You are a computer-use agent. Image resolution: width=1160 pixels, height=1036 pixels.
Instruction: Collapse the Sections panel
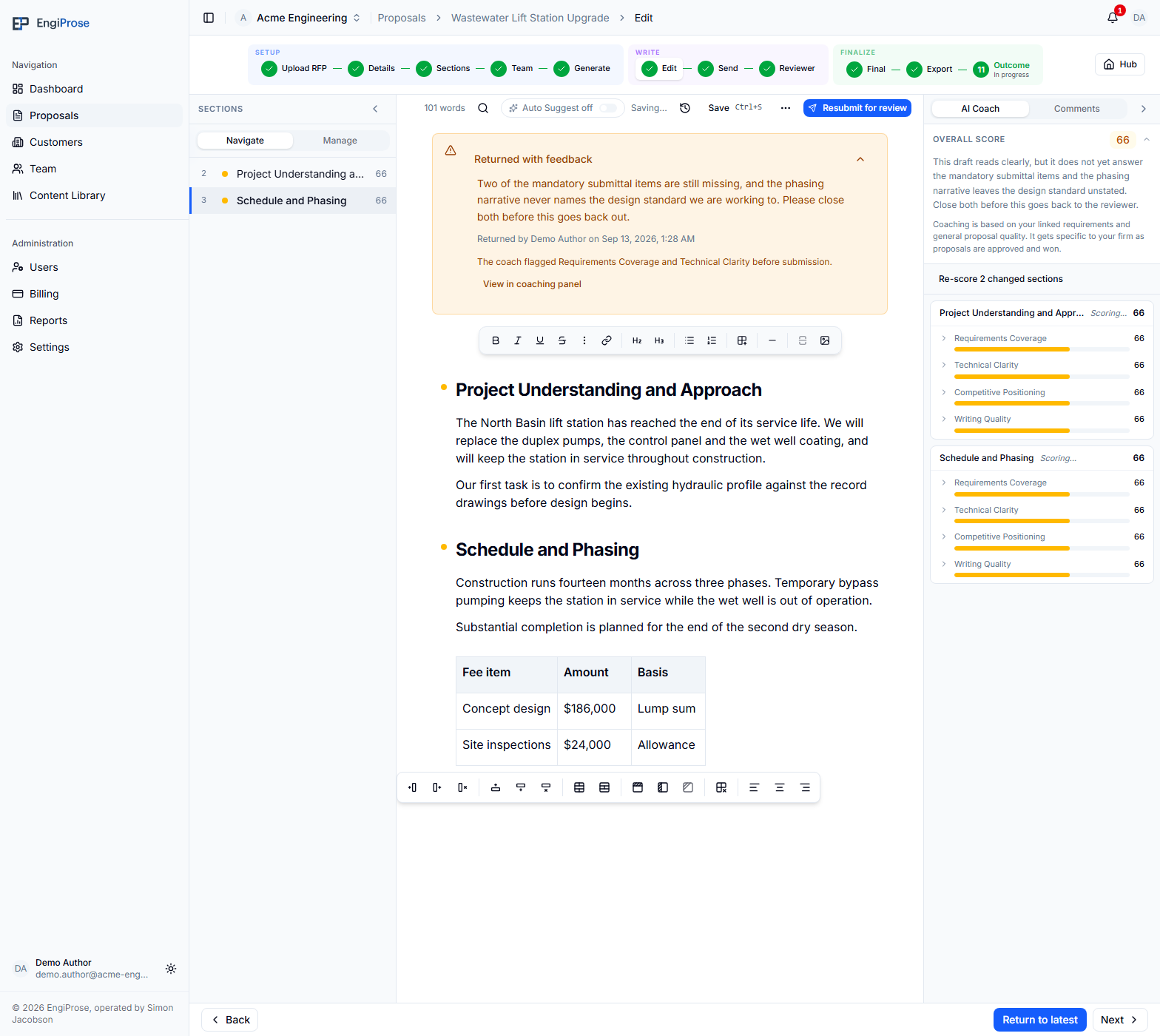point(375,109)
